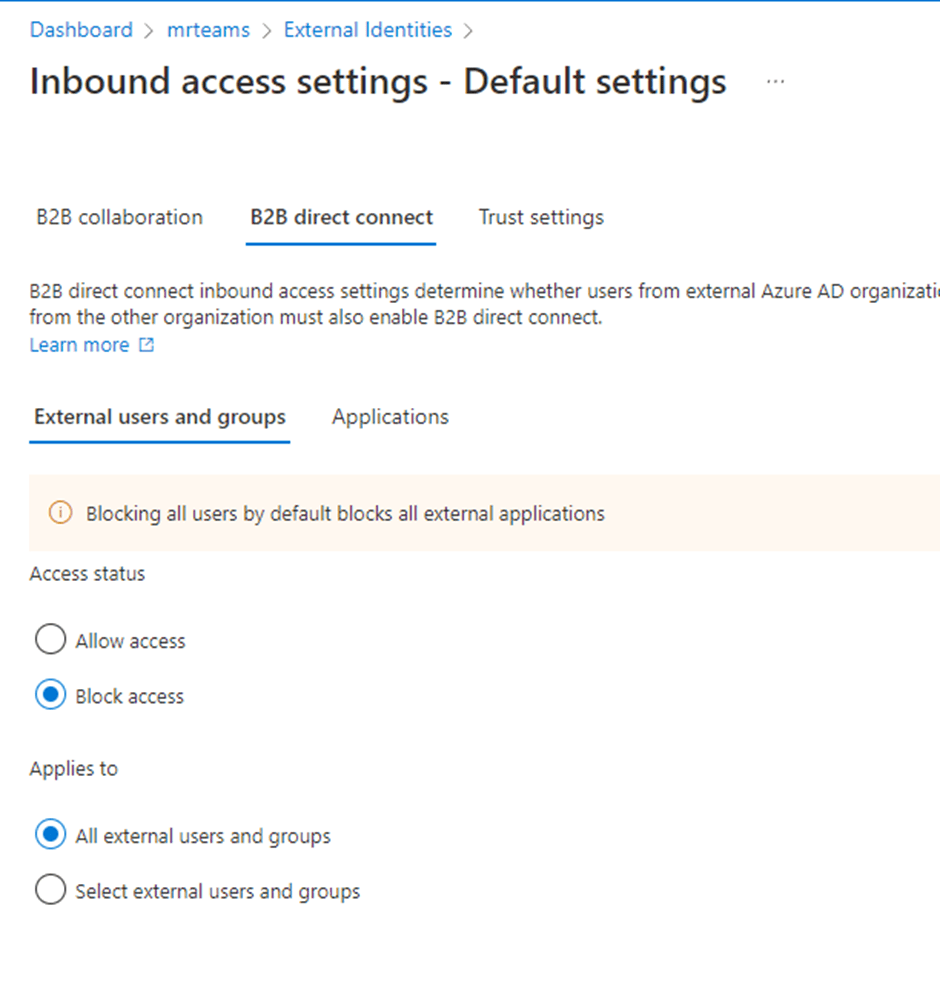The image size is (940, 992).
Task: Click the chevron after External Identities breadcrumb
Action: pyautogui.click(x=467, y=31)
